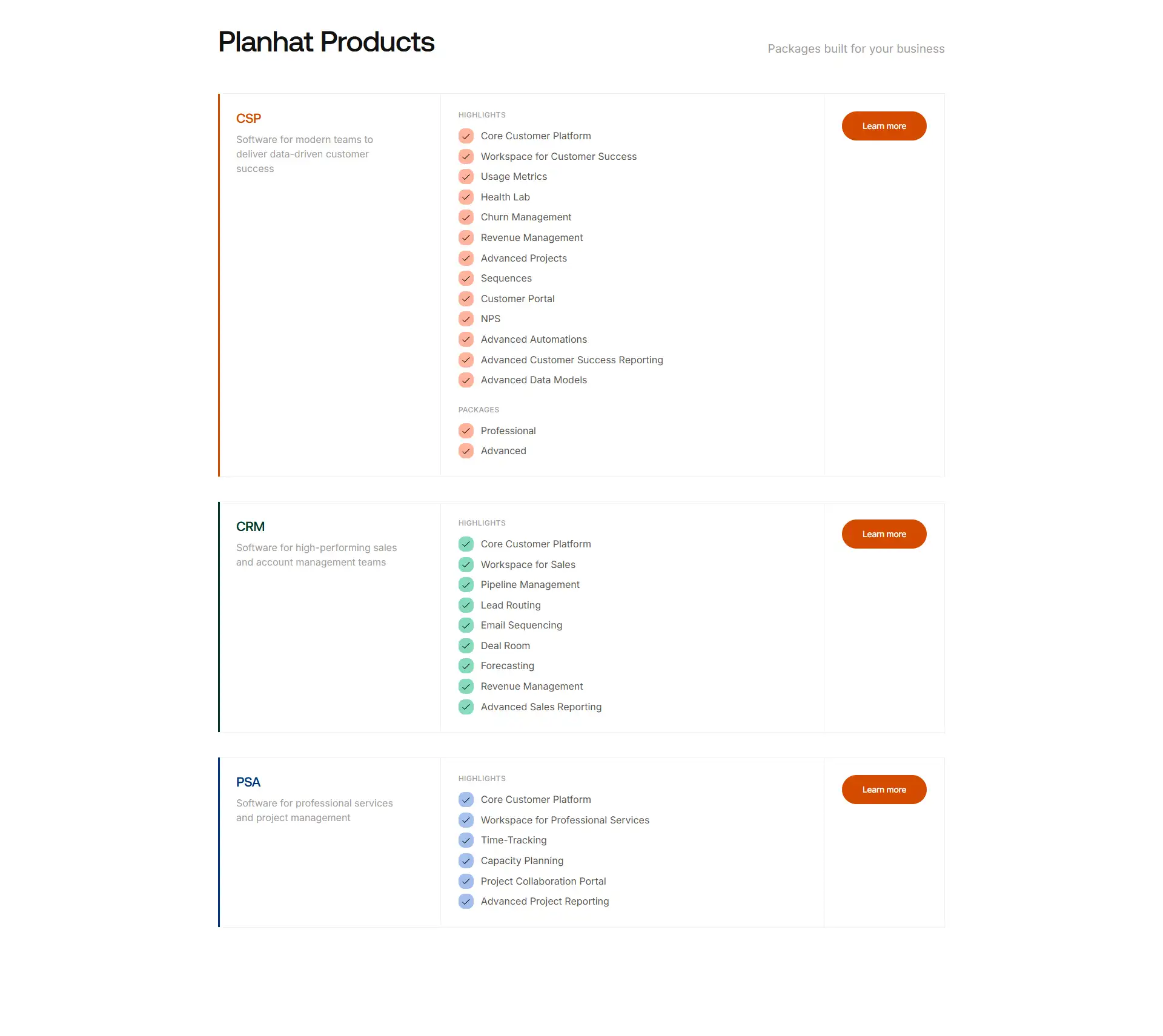Open Learn more for the PSA product
1163x1036 pixels.
[884, 790]
